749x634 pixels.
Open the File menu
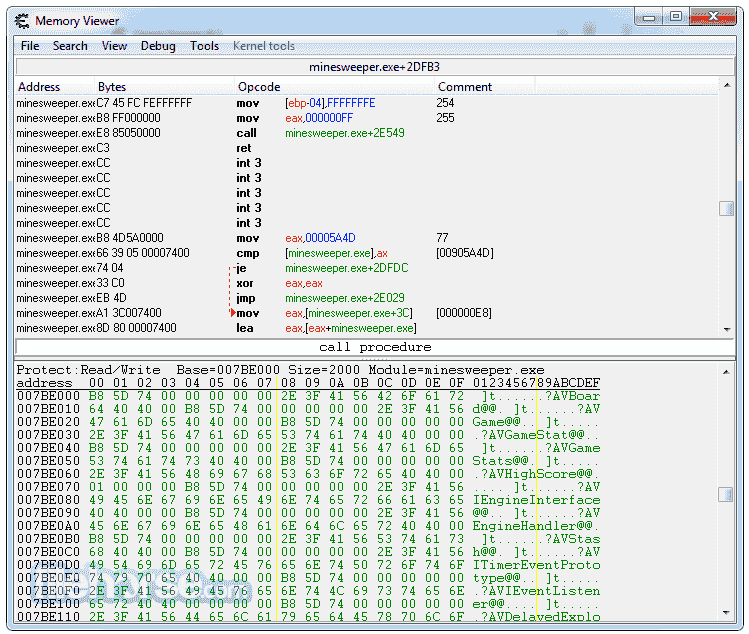click(x=30, y=46)
